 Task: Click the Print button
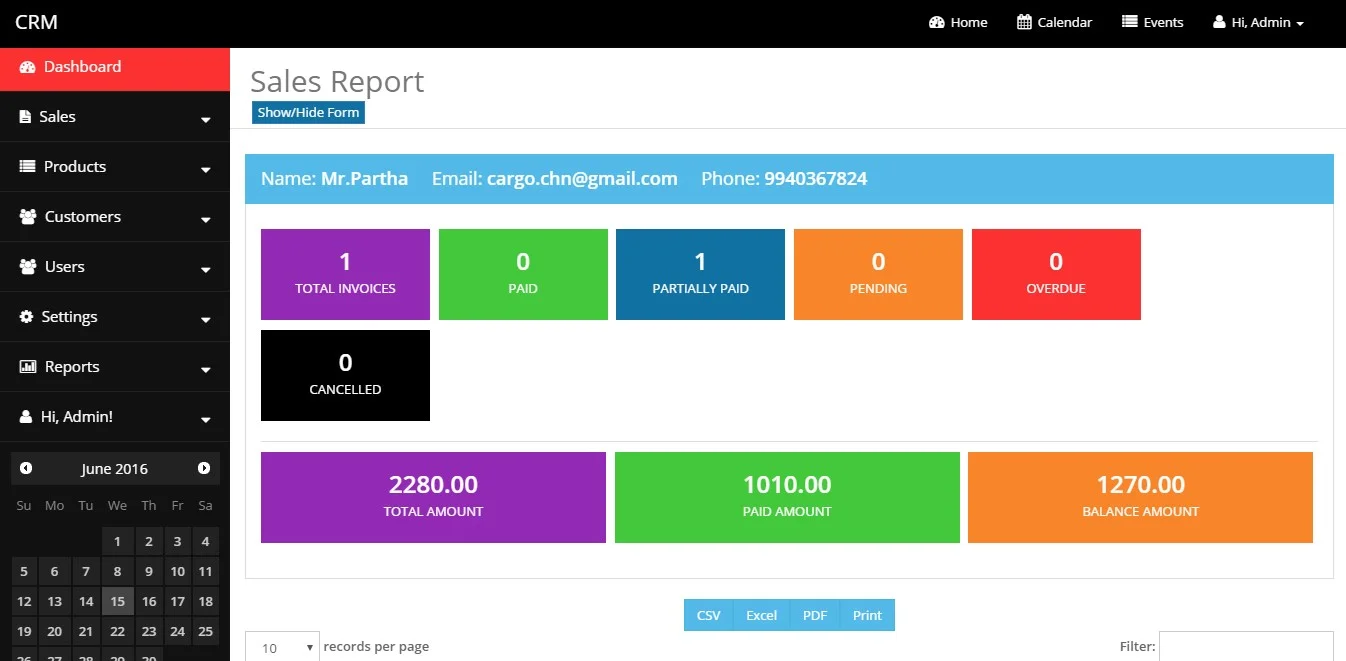pos(867,615)
